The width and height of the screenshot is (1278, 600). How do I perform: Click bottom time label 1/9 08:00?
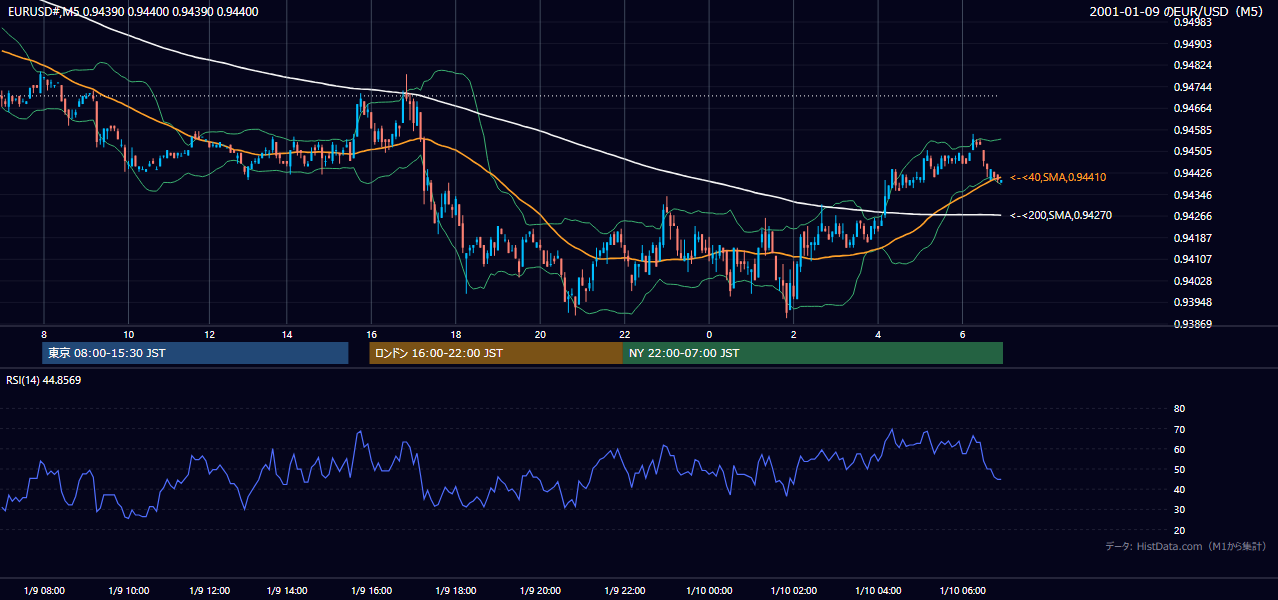click(x=45, y=591)
